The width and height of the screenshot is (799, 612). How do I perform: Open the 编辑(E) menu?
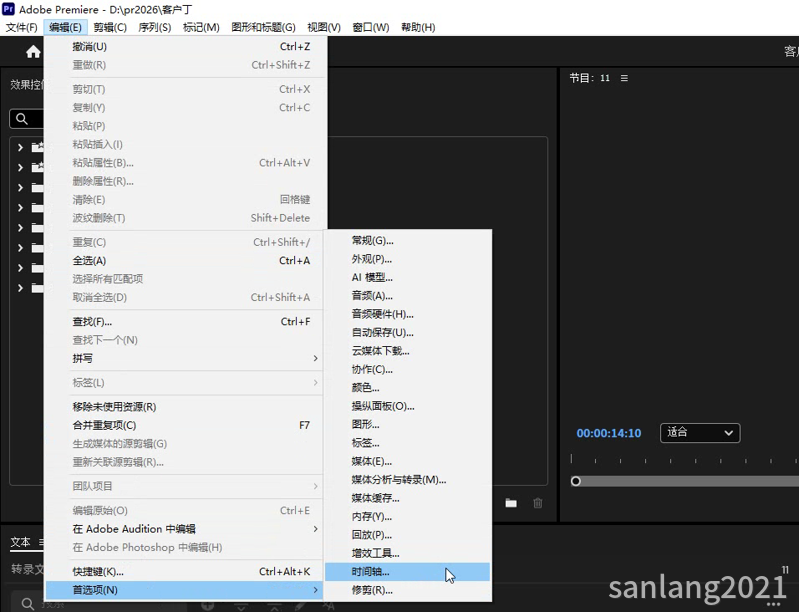coord(65,27)
